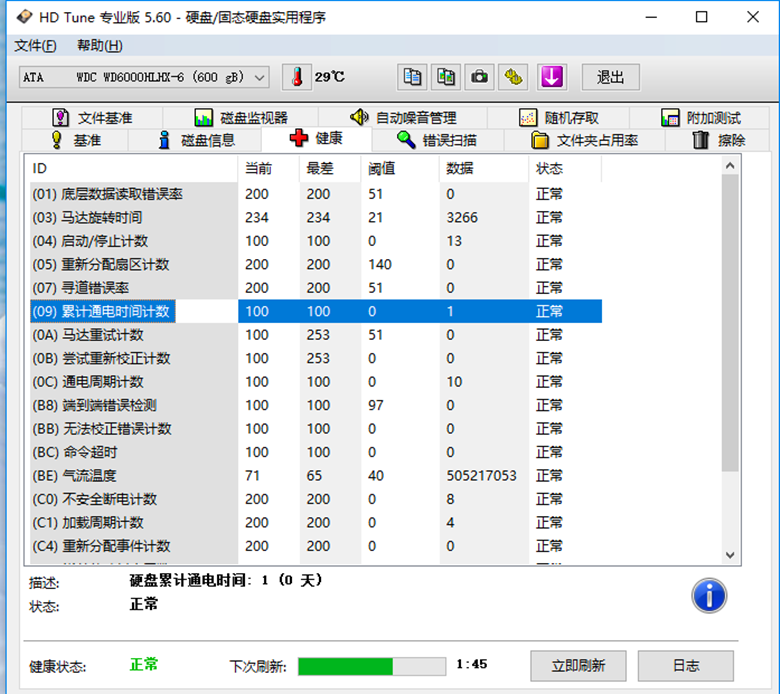This screenshot has height=694, width=780.
Task: Open the 文件基准 tab
Action: [x=93, y=118]
